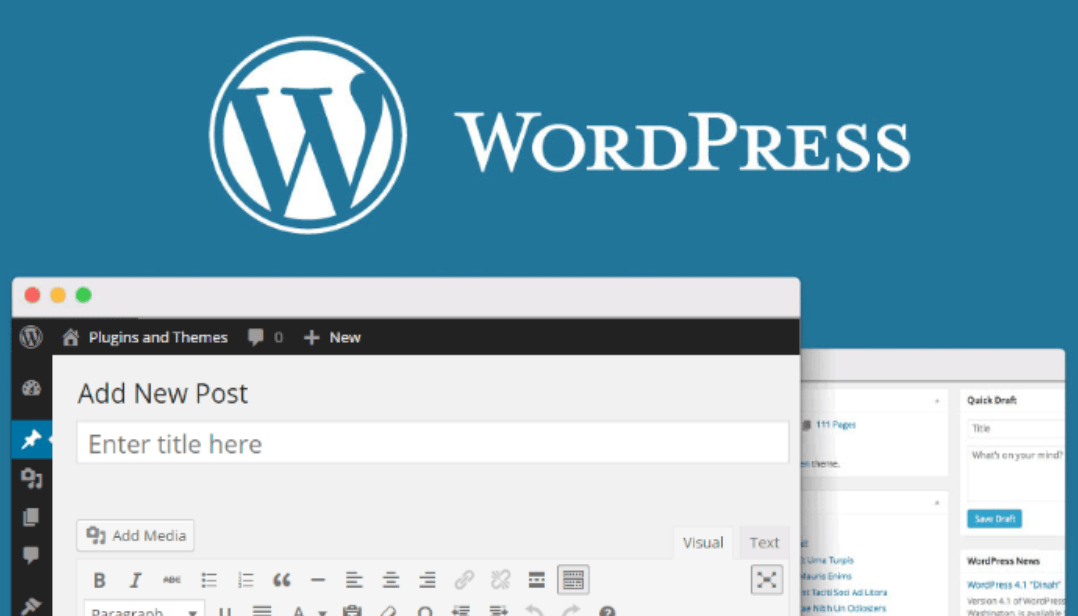Insert a blockquote from the toolbar

pos(282,580)
